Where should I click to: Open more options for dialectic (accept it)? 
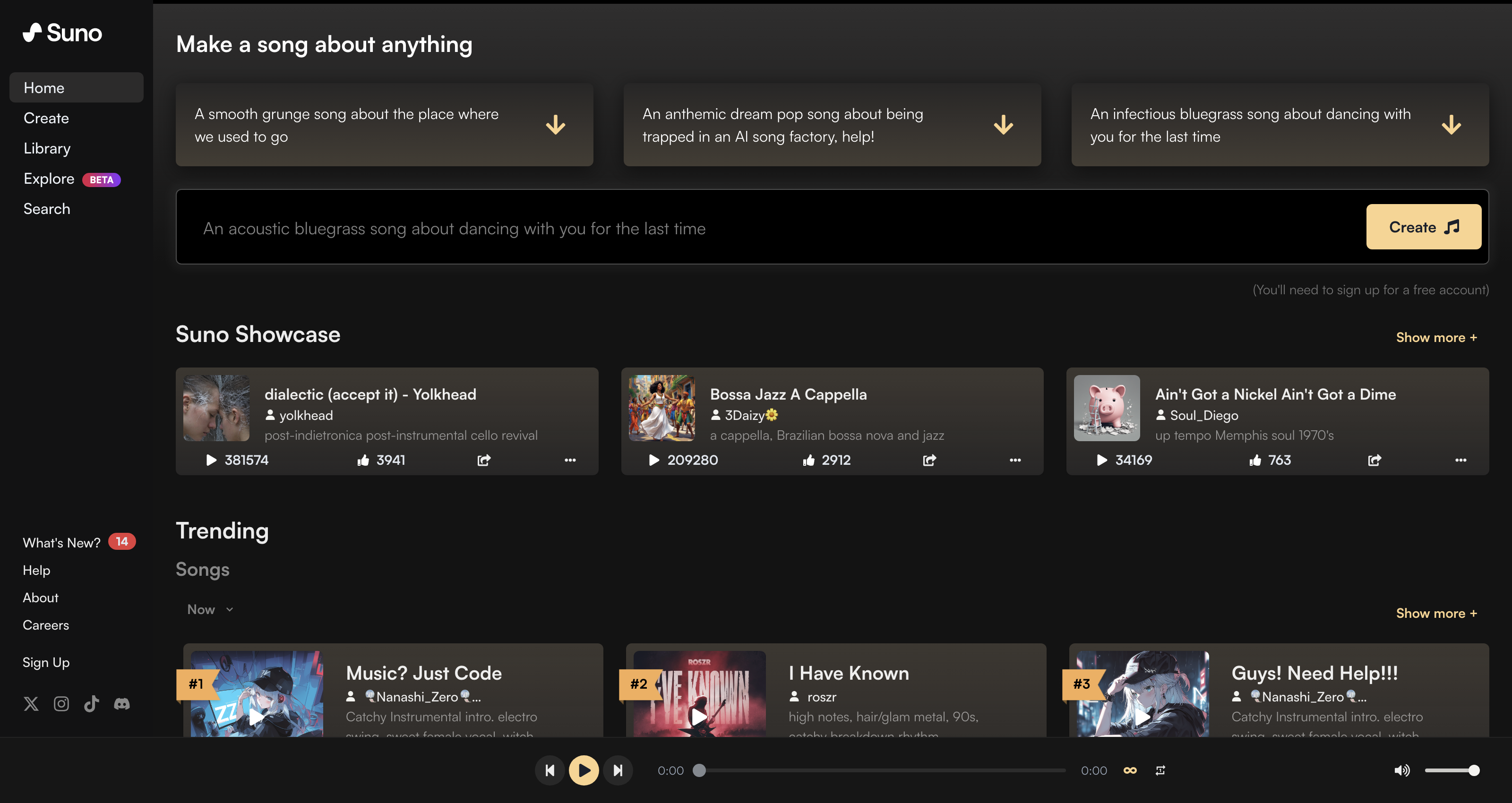570,460
